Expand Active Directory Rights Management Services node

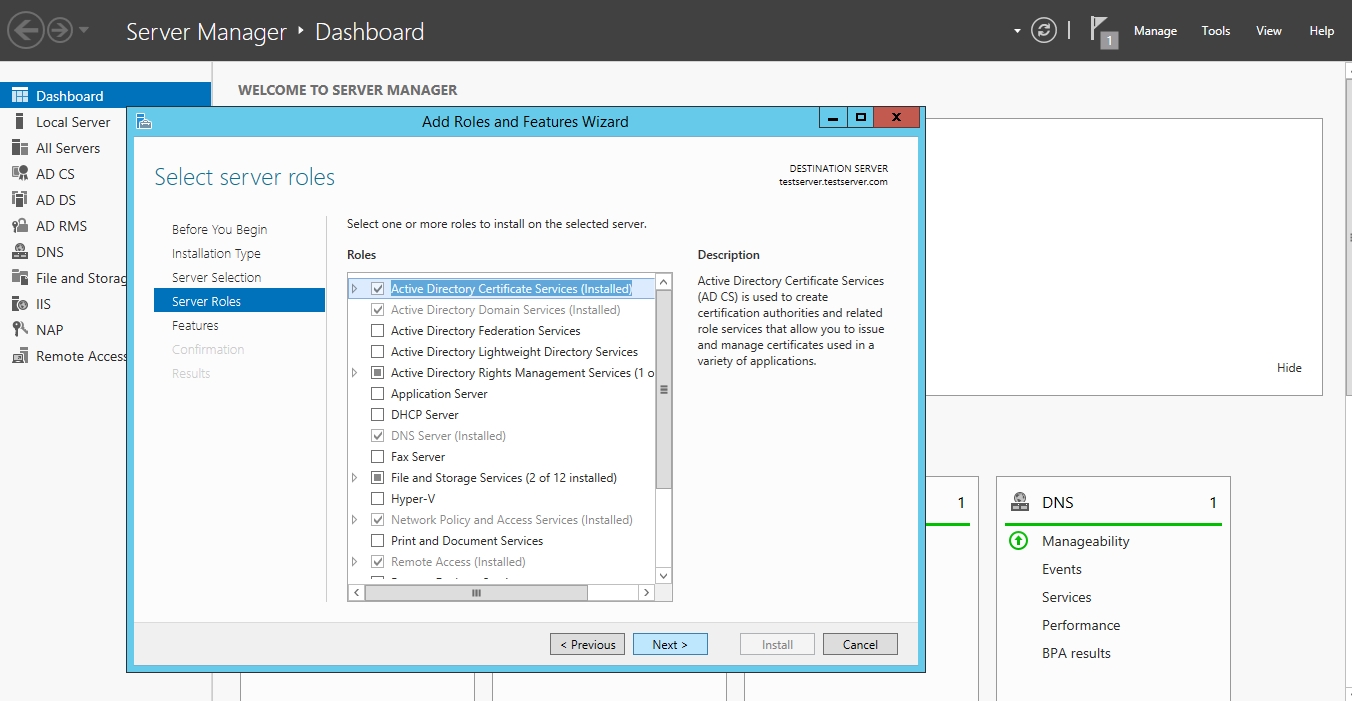click(354, 372)
